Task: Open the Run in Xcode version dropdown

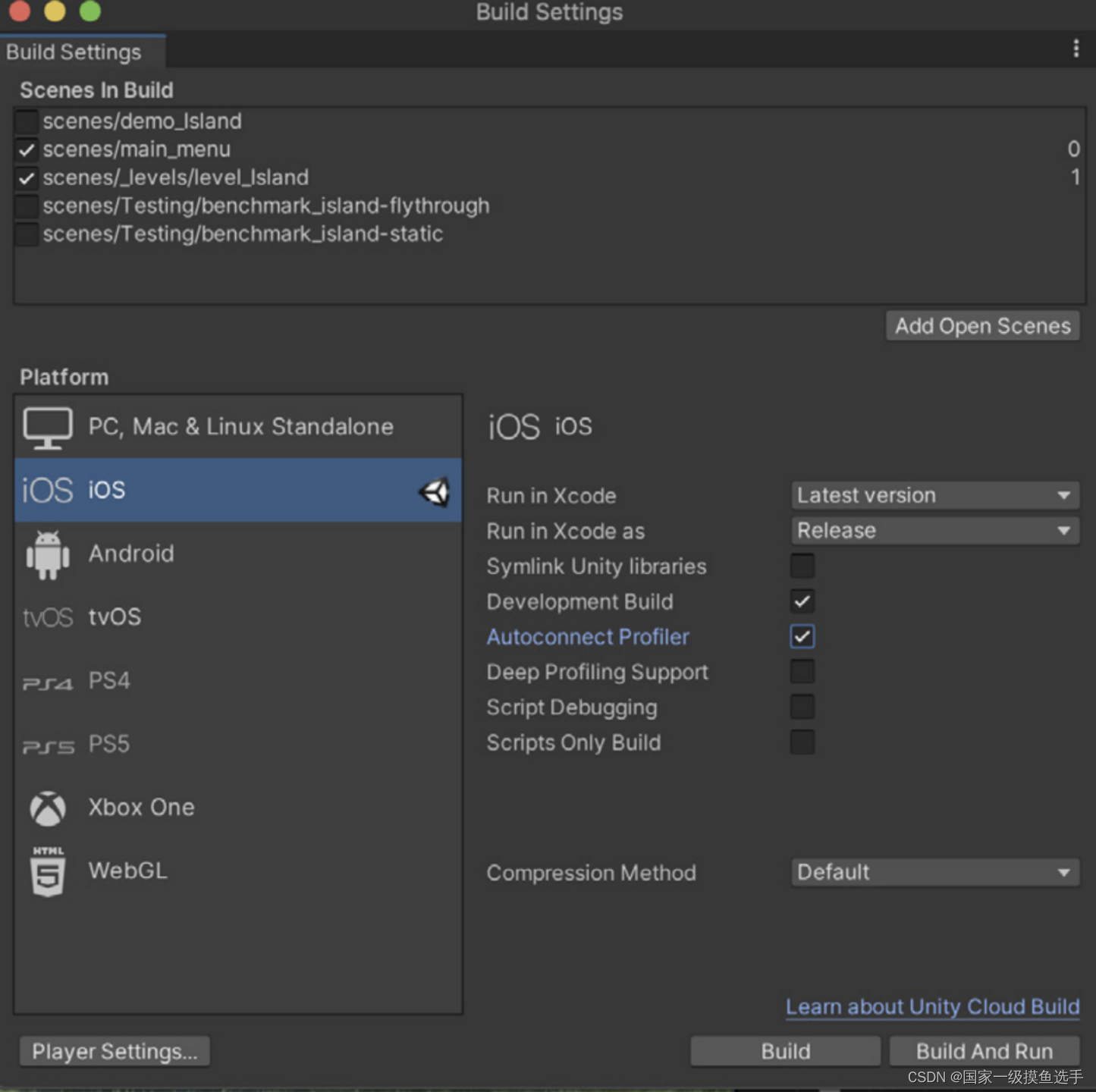Action: click(934, 495)
